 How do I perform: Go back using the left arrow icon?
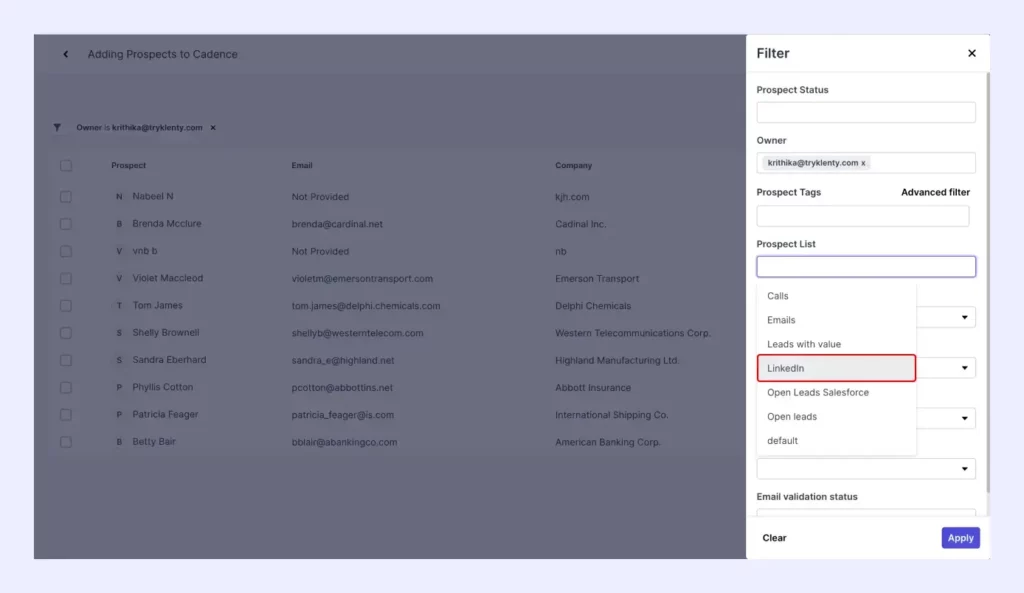(x=65, y=54)
